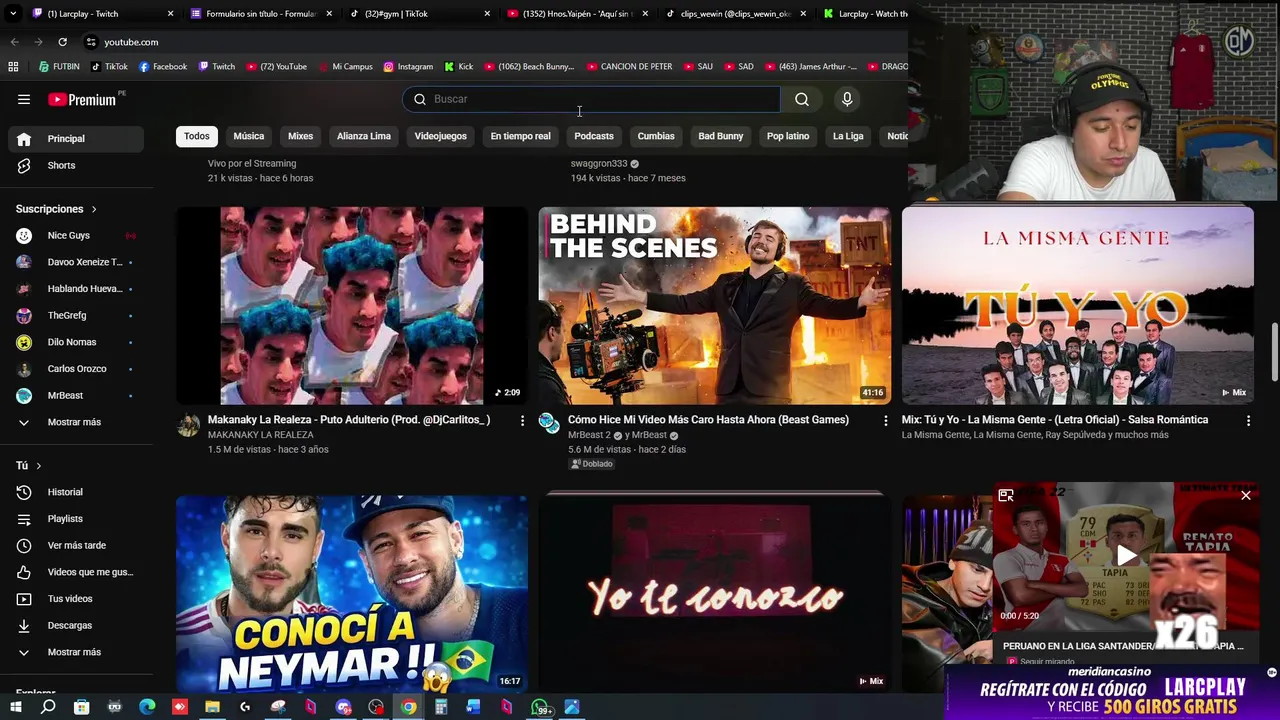Reload the page in browser

[x=62, y=42]
